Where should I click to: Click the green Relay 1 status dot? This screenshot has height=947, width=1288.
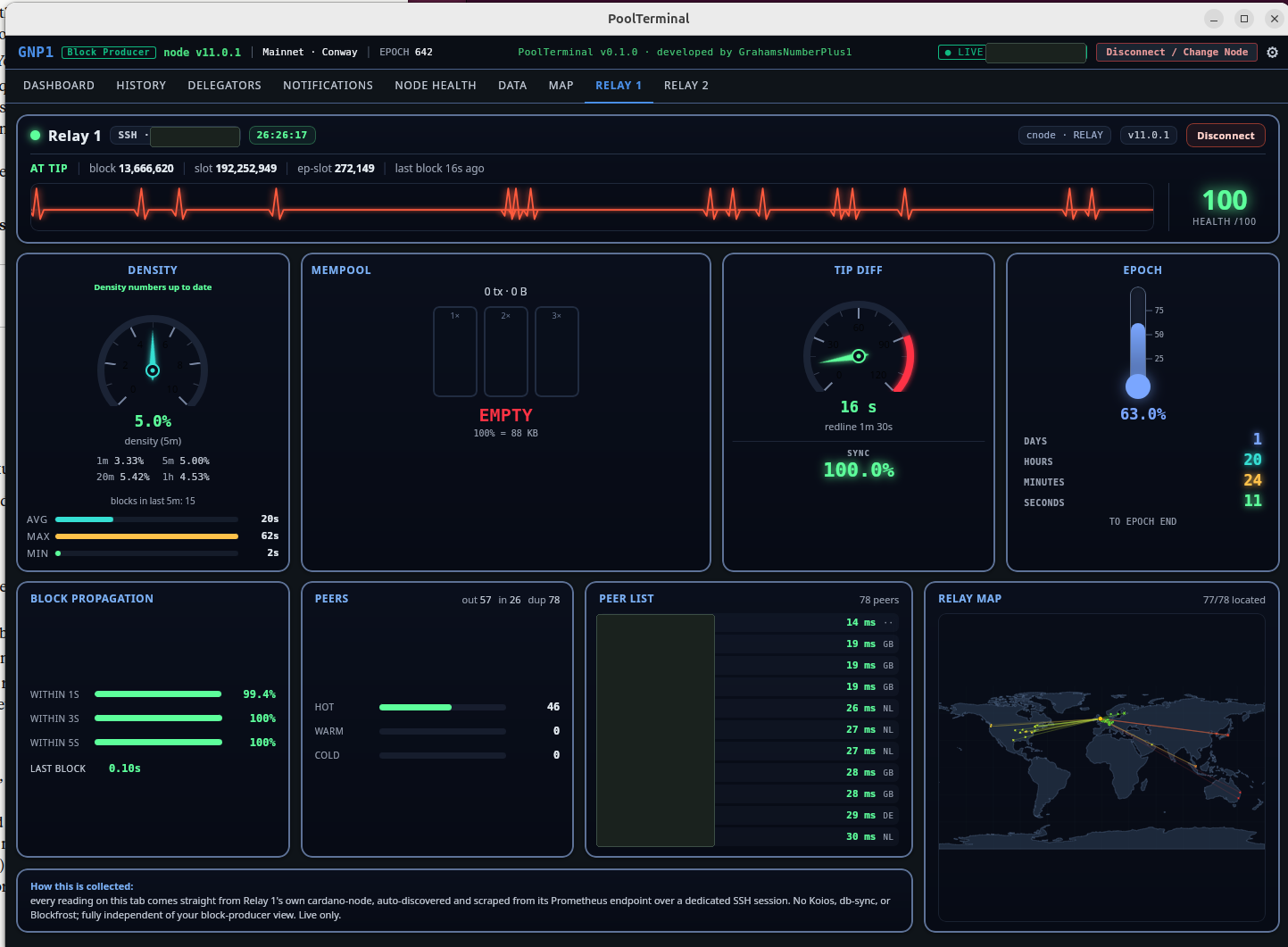click(36, 136)
